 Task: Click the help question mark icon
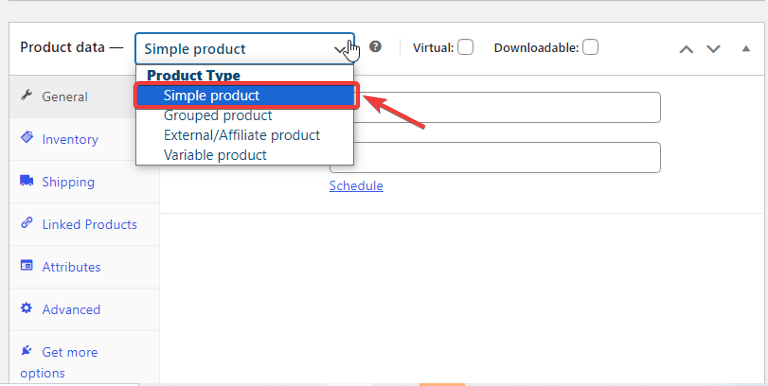click(x=375, y=47)
